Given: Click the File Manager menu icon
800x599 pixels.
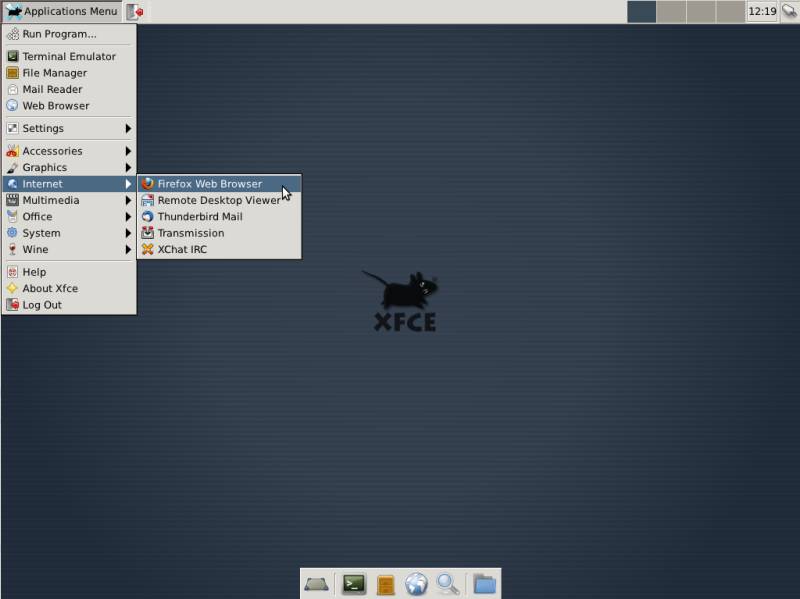Looking at the screenshot, I should 13,73.
